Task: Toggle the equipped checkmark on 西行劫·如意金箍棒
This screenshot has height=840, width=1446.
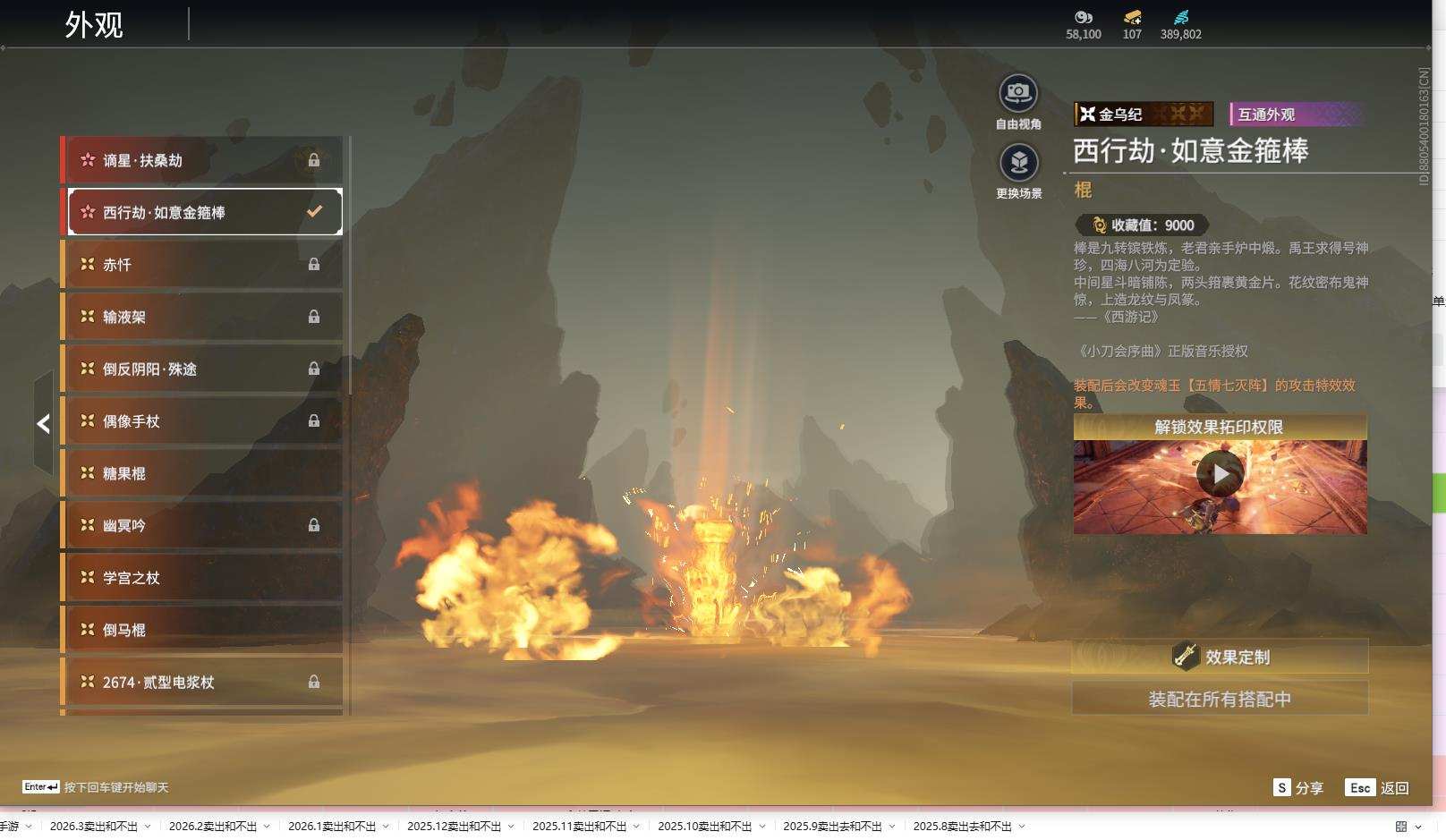Action: 314,212
